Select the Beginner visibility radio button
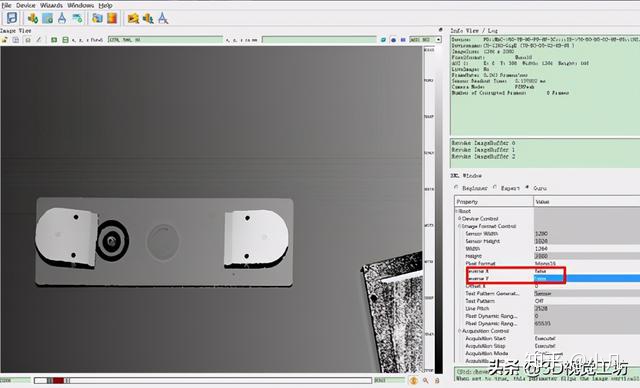 pos(456,188)
